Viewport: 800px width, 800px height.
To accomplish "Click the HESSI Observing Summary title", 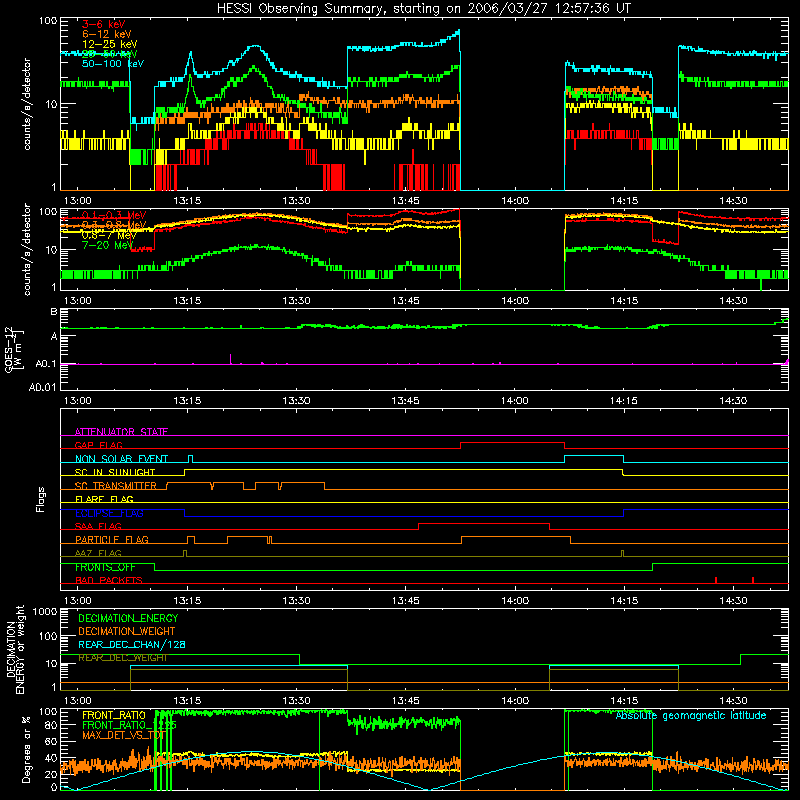I will coord(423,9).
